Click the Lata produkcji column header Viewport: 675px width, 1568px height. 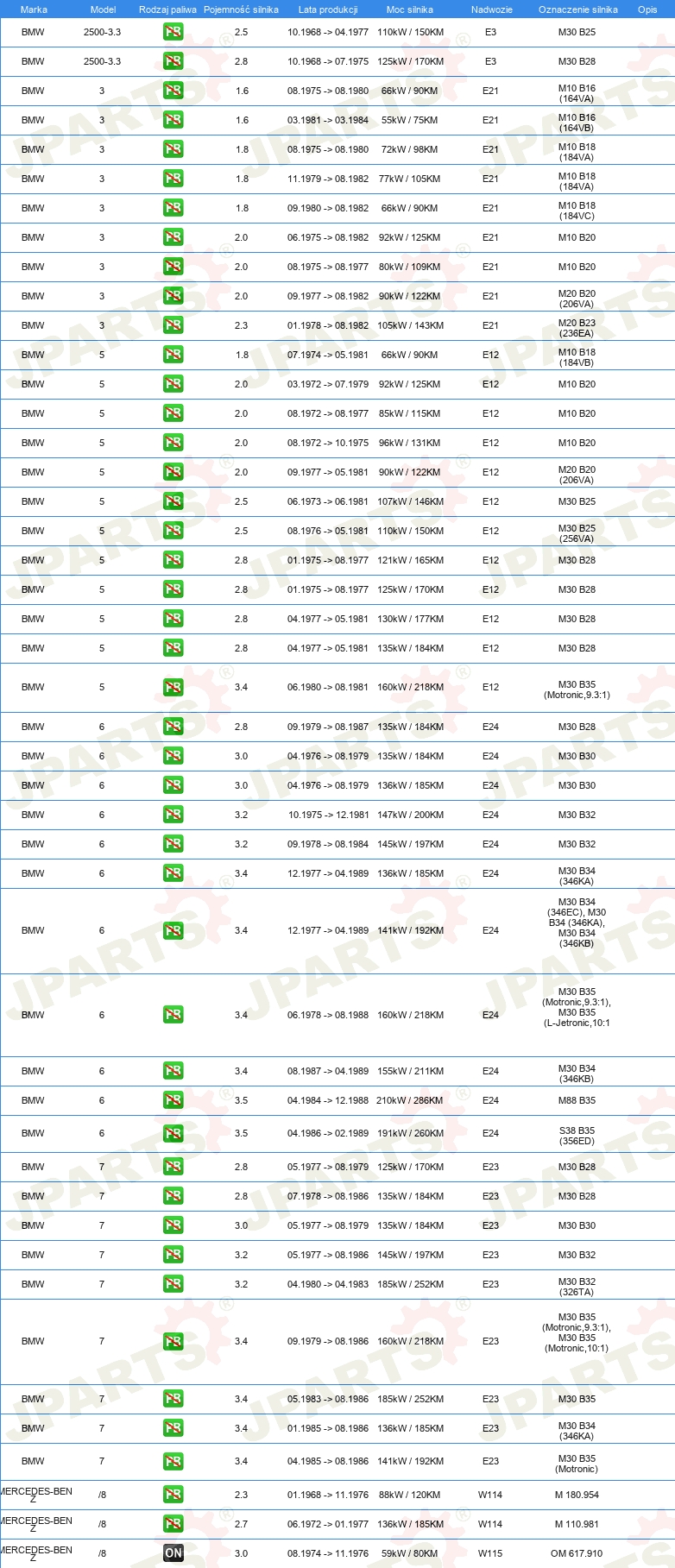tap(328, 9)
